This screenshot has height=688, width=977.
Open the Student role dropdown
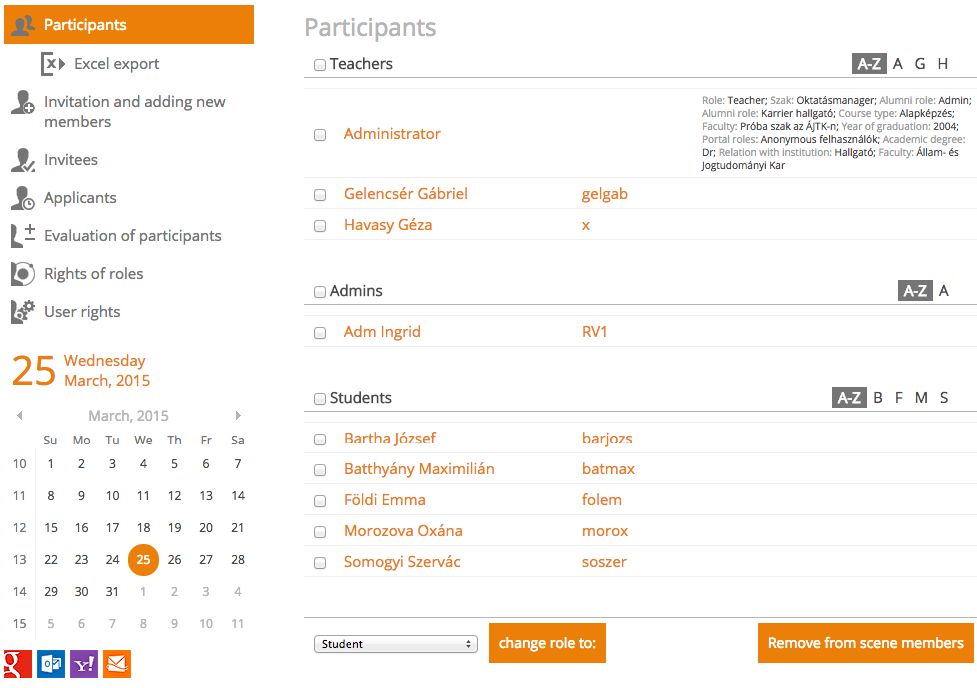tap(396, 644)
